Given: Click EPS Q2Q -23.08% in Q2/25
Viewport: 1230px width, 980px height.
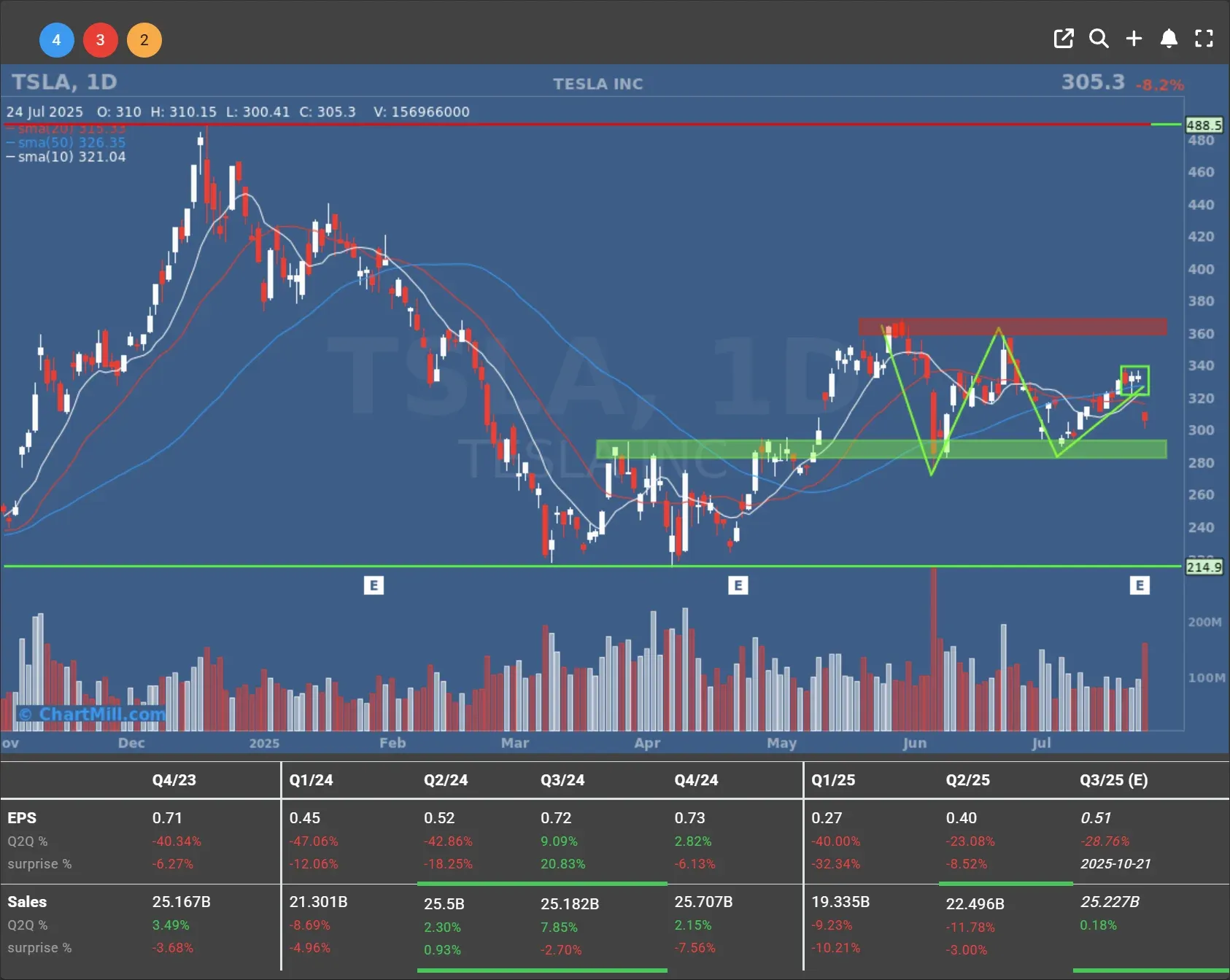Looking at the screenshot, I should point(971,841).
